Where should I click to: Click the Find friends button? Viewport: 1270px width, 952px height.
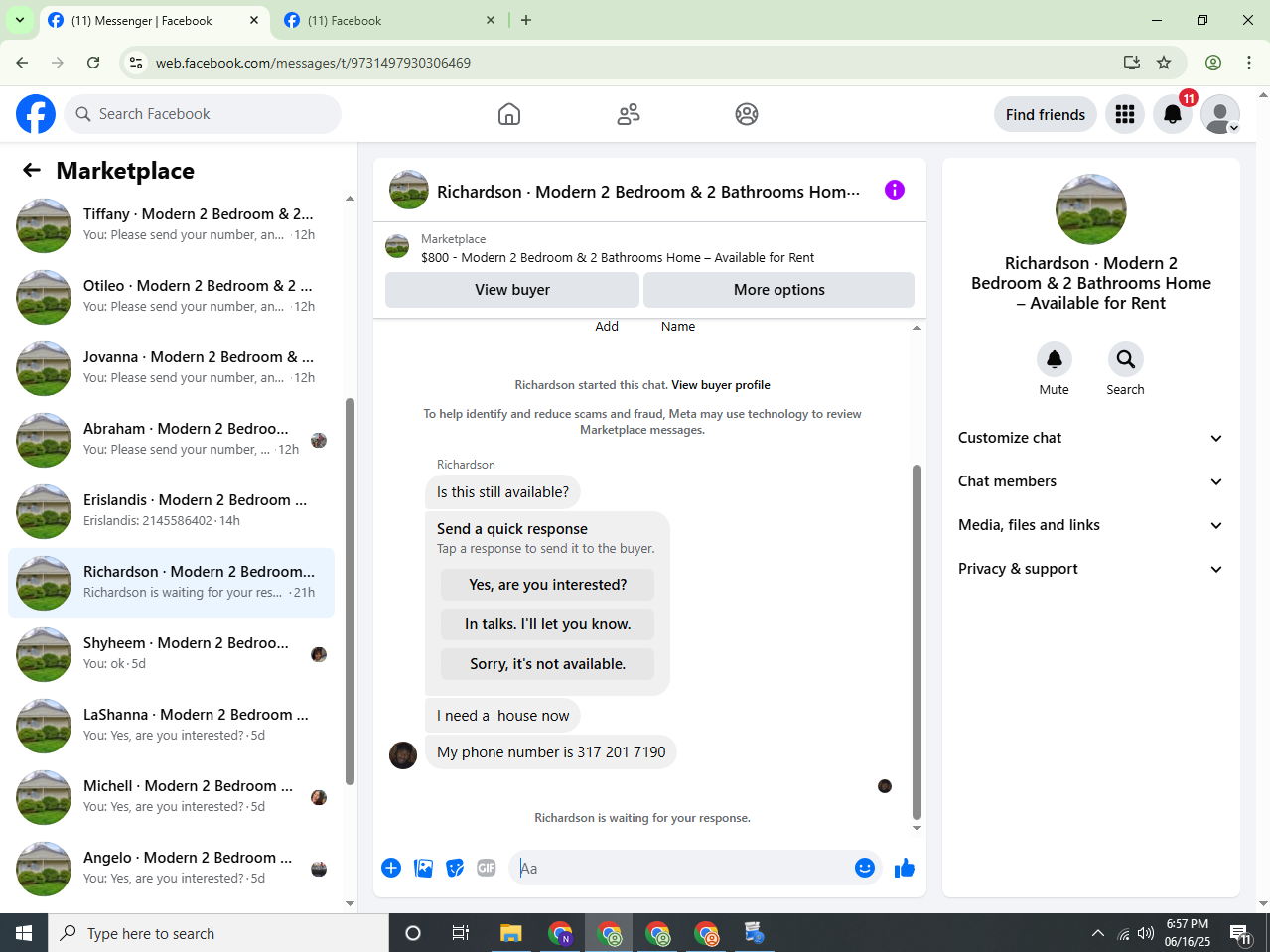(x=1046, y=114)
